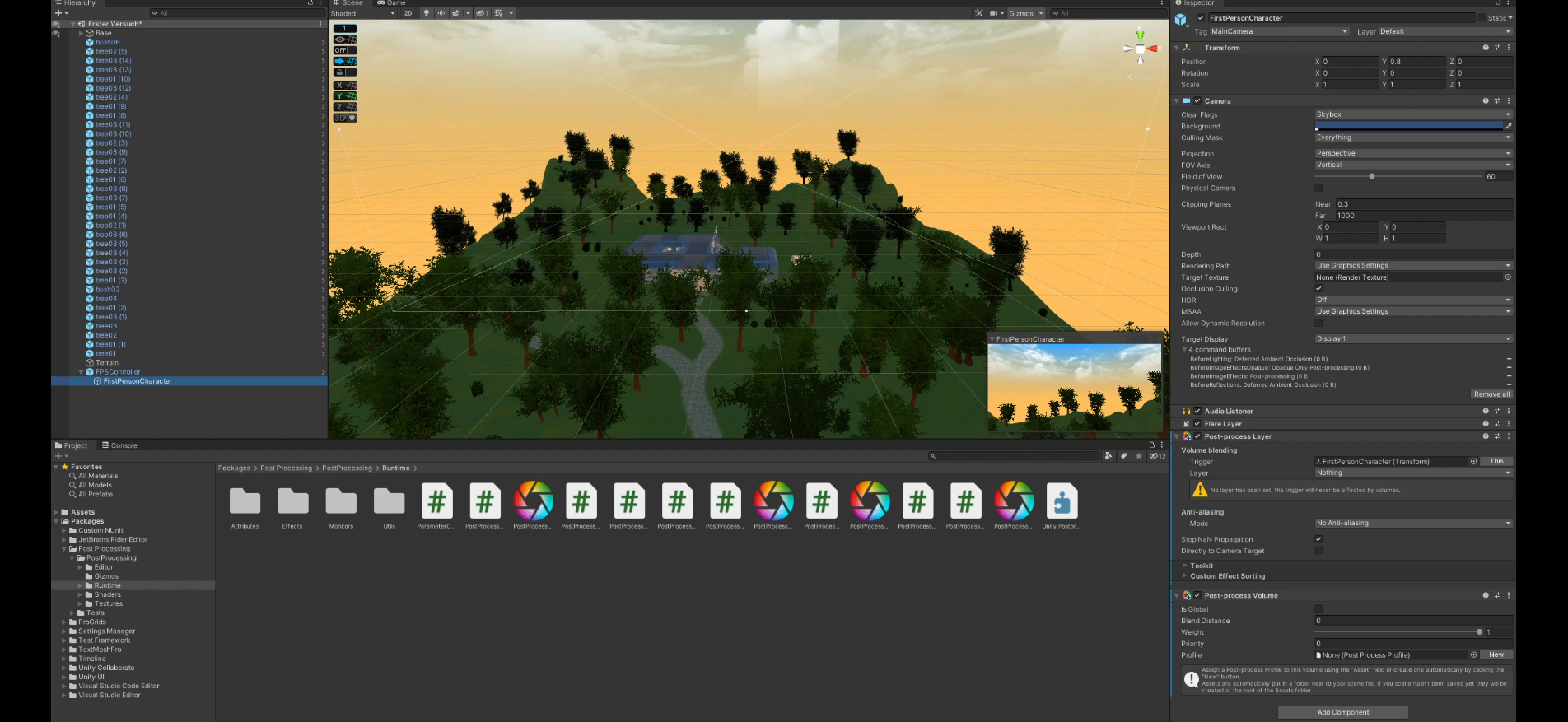Switch to the Game tab
1568x722 pixels.
pyautogui.click(x=392, y=3)
